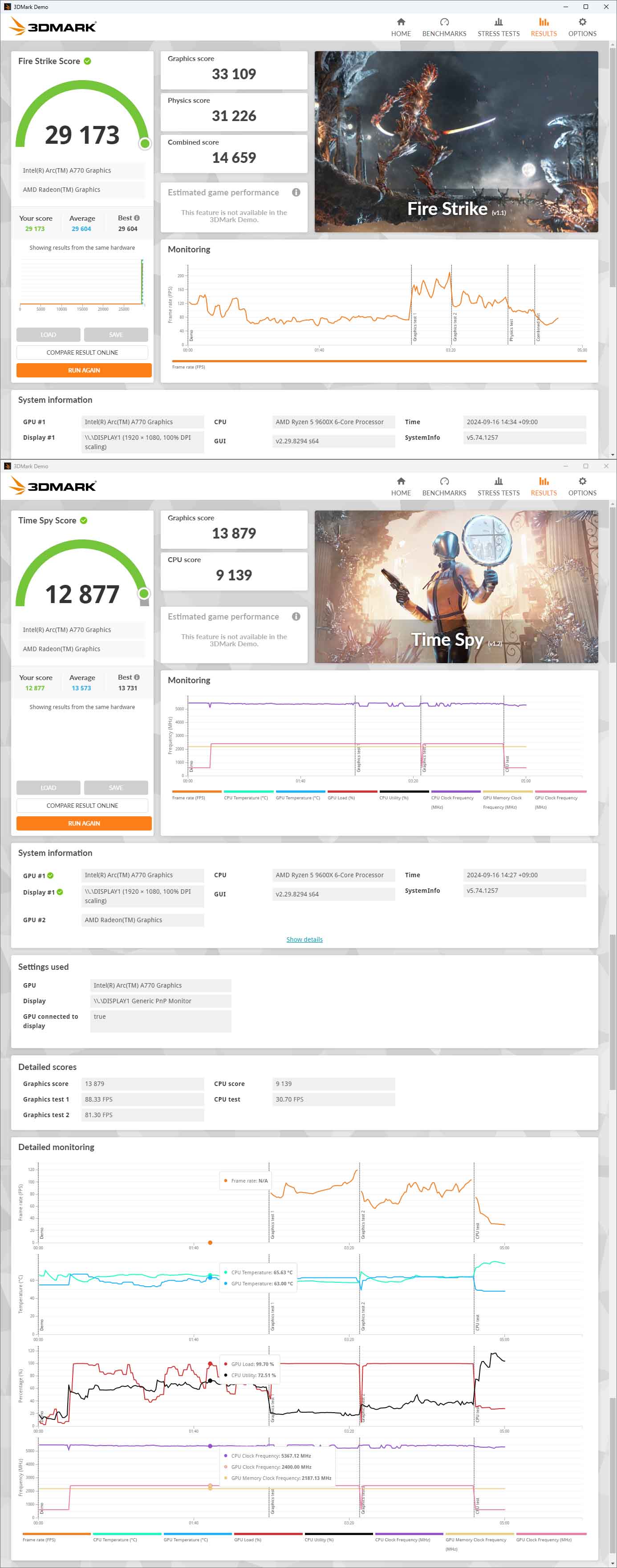Click RUN AGAIN for Time Spy
This screenshot has width=617, height=1568.
(x=84, y=823)
